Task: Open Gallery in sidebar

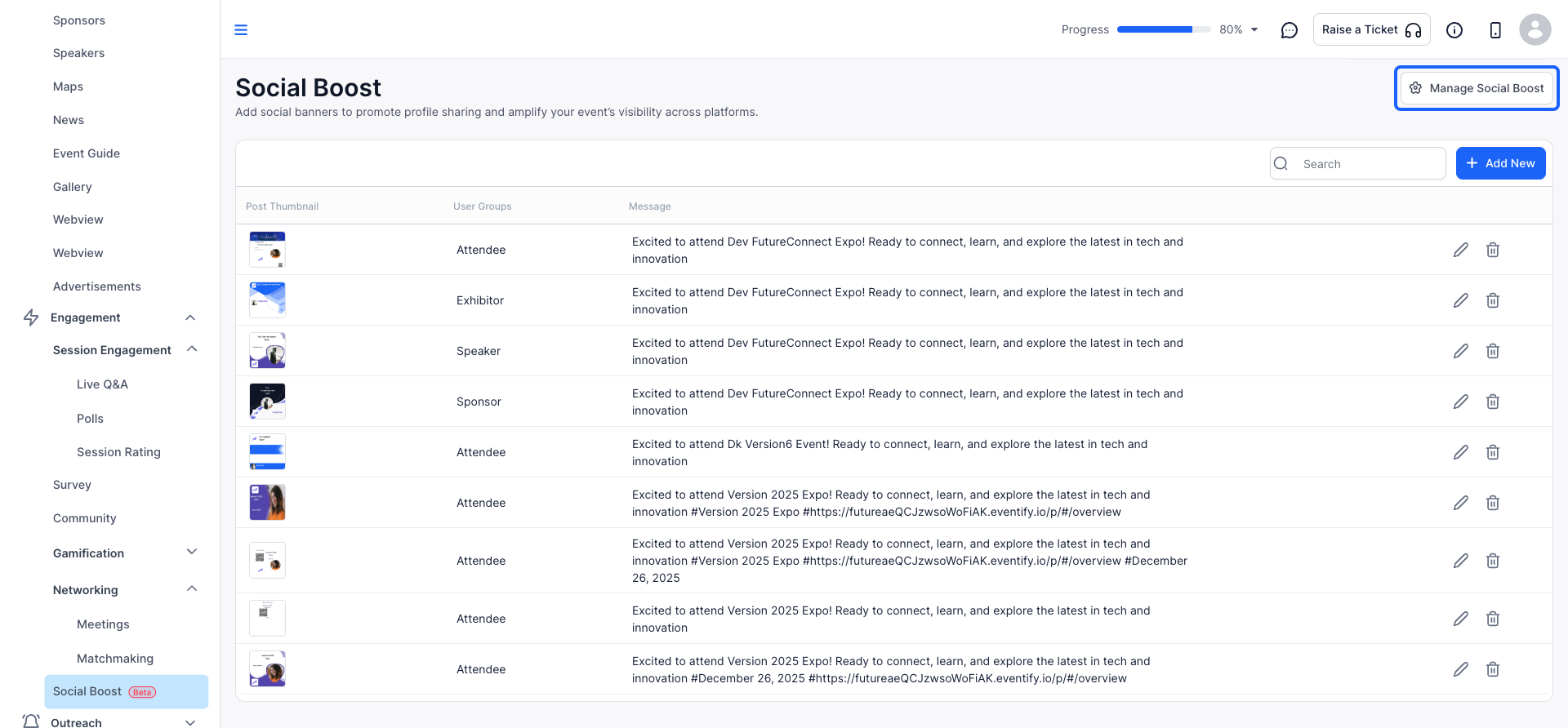Action: [73, 187]
